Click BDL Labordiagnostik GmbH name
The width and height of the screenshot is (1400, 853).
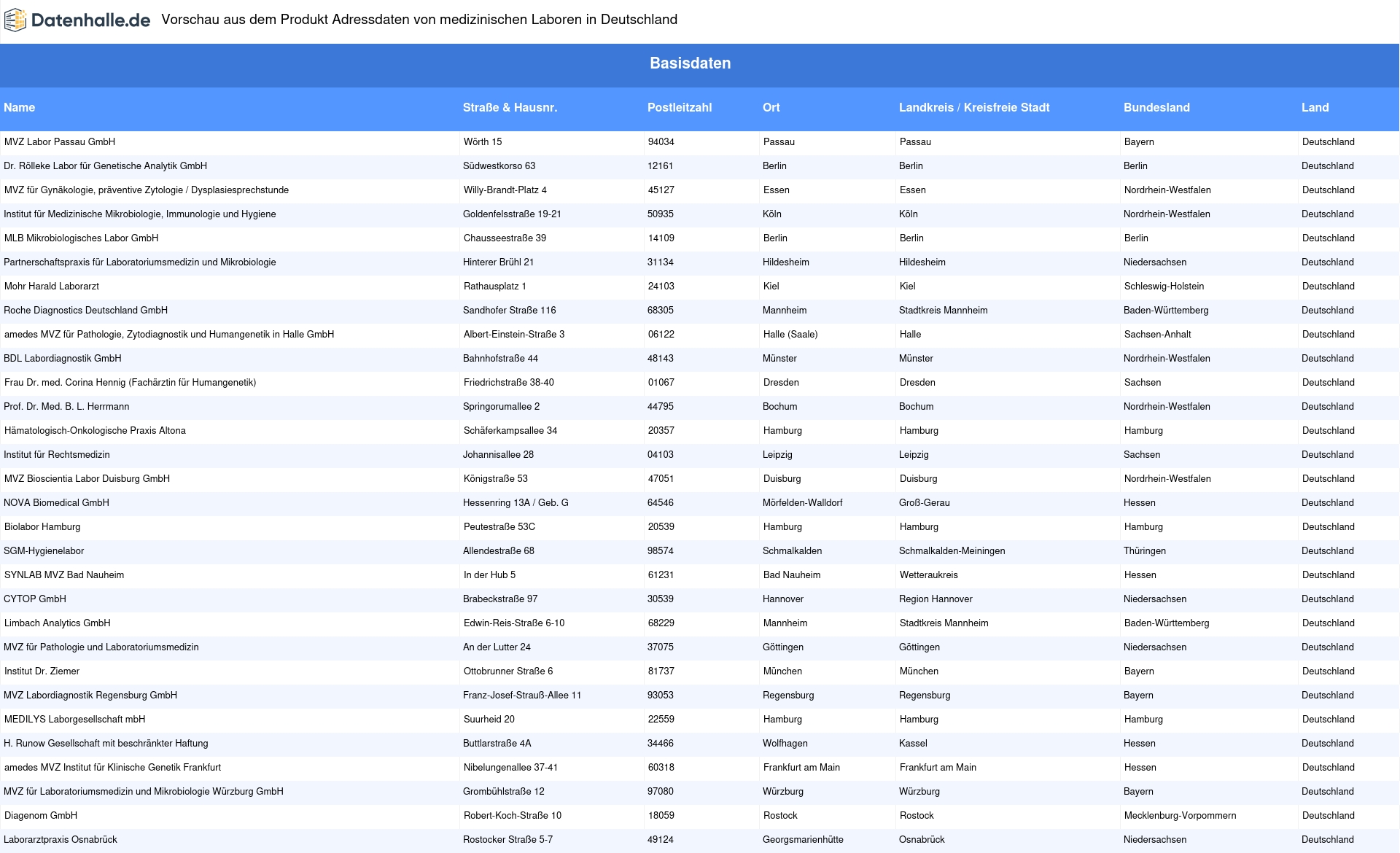63,359
